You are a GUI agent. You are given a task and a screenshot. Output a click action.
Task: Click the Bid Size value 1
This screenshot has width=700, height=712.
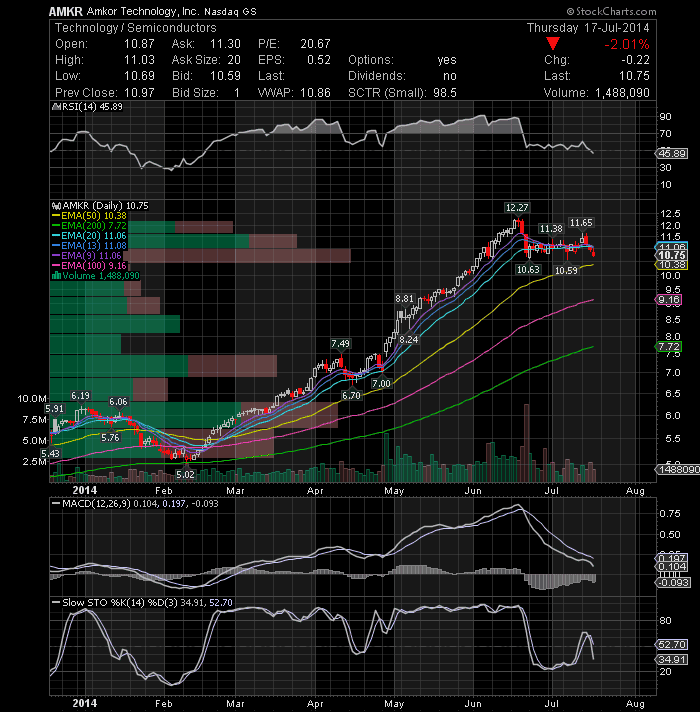pos(237,93)
